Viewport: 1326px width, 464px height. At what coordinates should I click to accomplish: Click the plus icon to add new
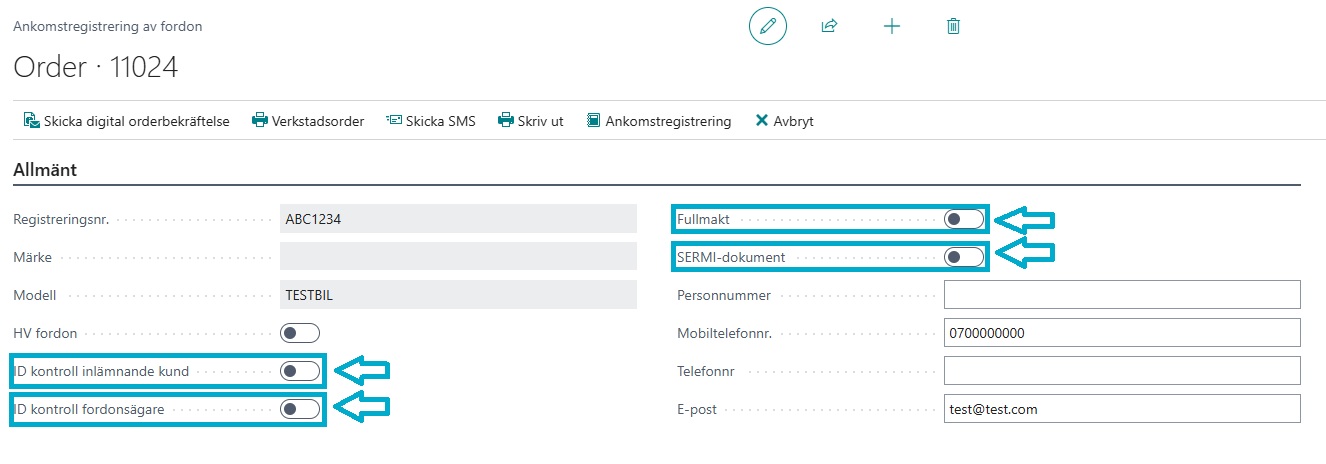pyautogui.click(x=892, y=27)
